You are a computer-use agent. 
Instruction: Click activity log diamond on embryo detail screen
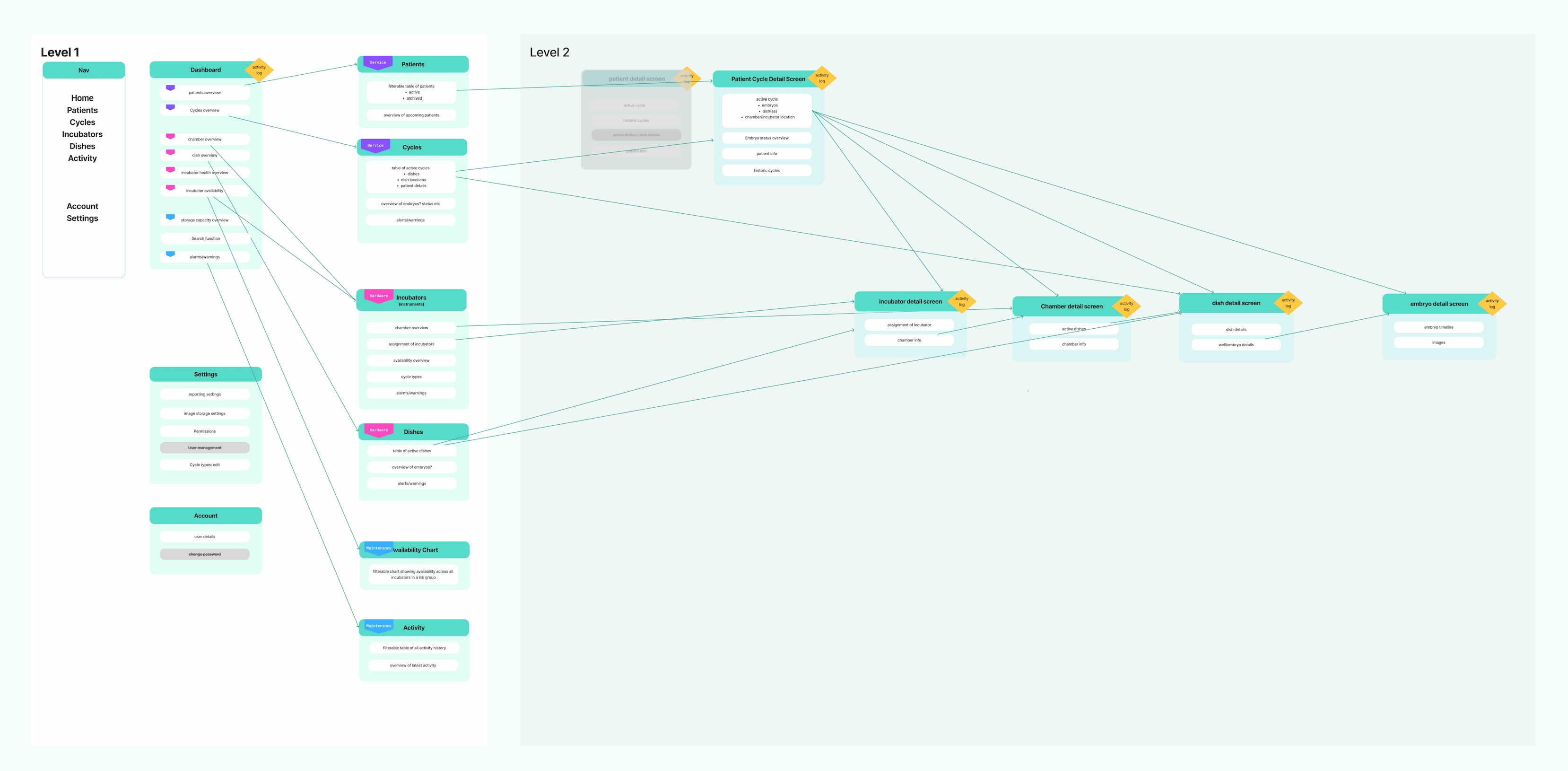point(1491,303)
